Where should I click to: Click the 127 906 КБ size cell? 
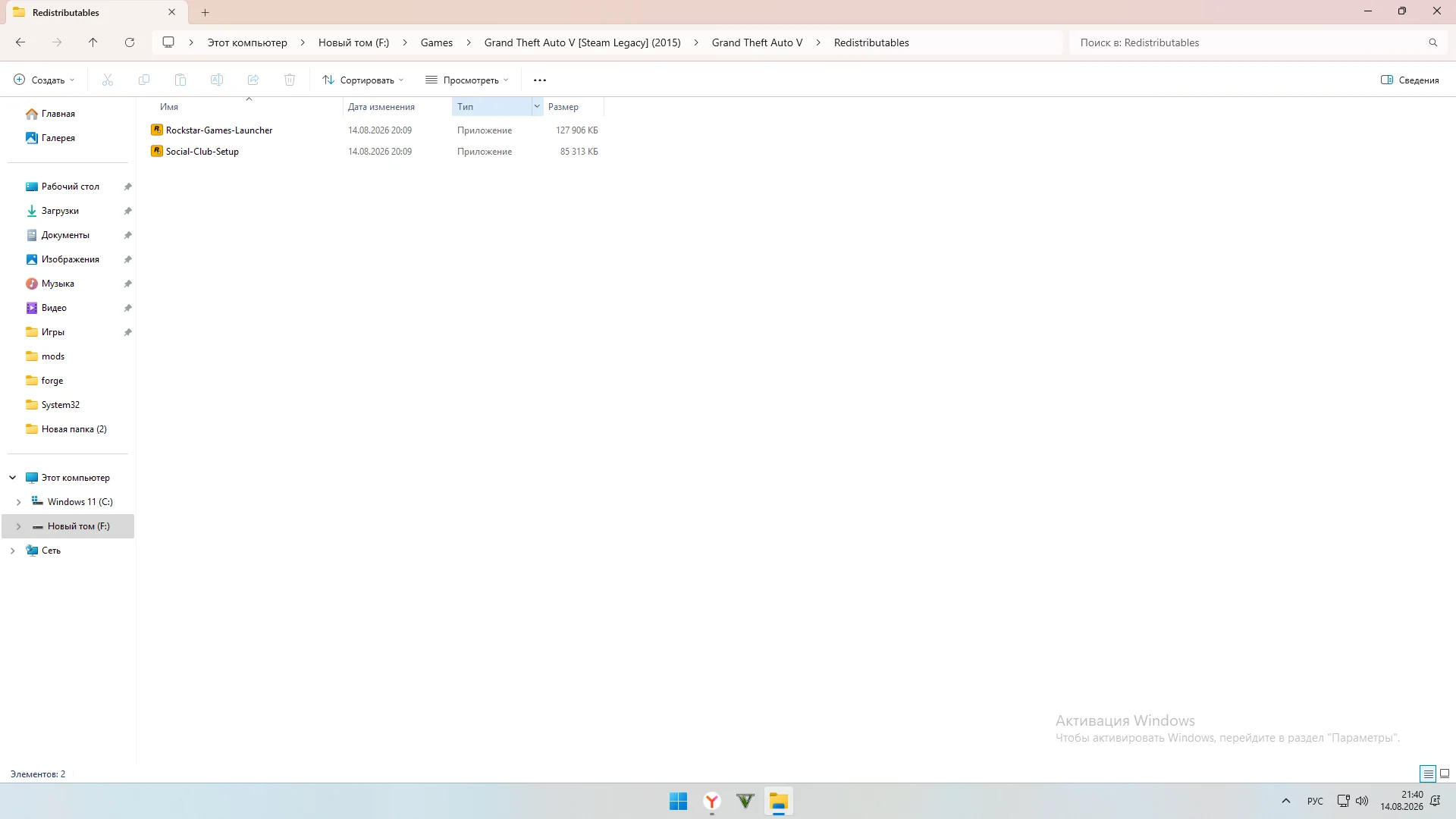(x=577, y=130)
